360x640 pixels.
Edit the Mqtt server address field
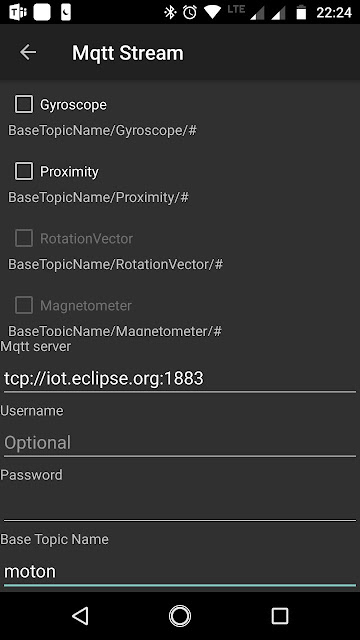180,378
